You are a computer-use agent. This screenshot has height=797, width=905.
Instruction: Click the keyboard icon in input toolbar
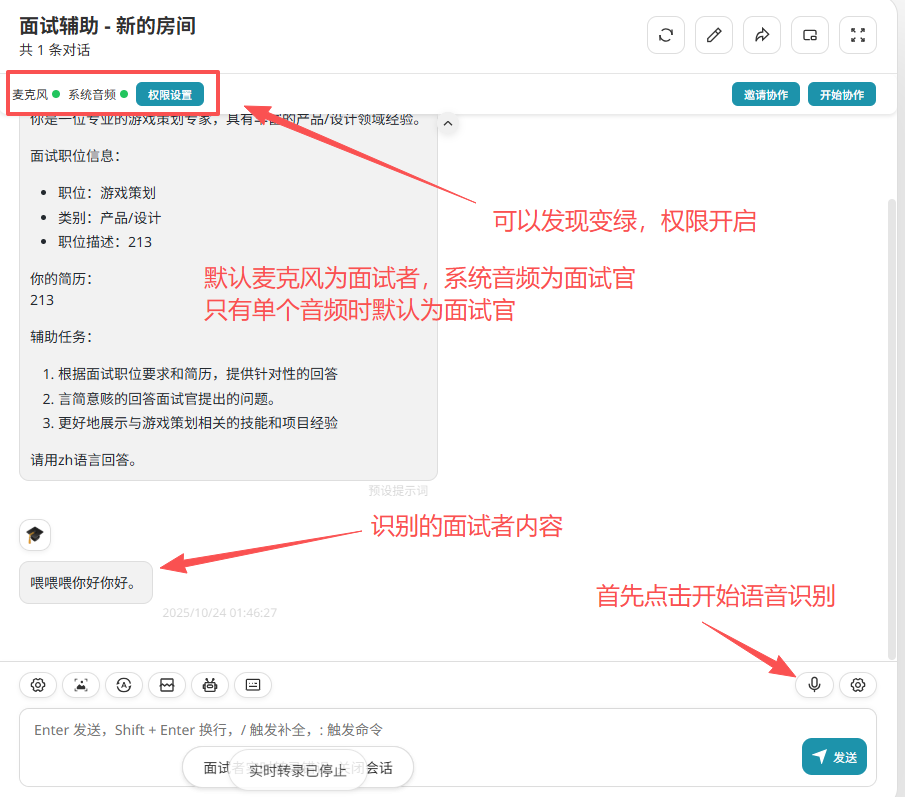click(253, 685)
